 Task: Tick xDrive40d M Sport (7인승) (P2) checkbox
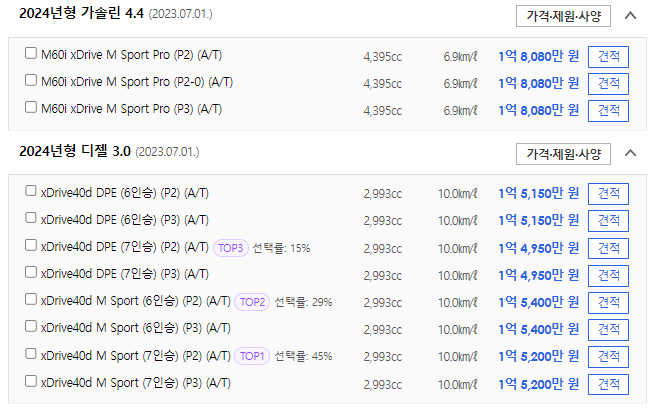point(31,354)
